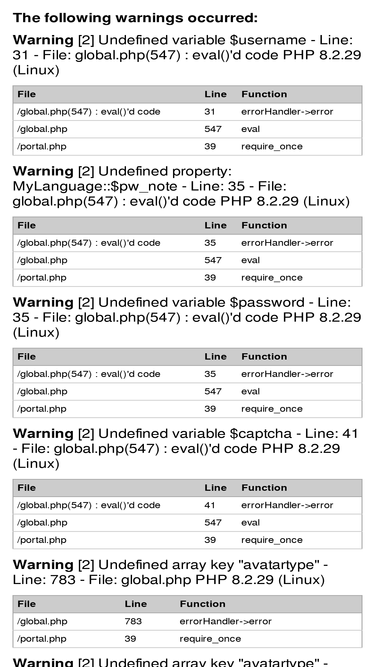
Task: Click the File header in the avatartype table
Action: 26,604
